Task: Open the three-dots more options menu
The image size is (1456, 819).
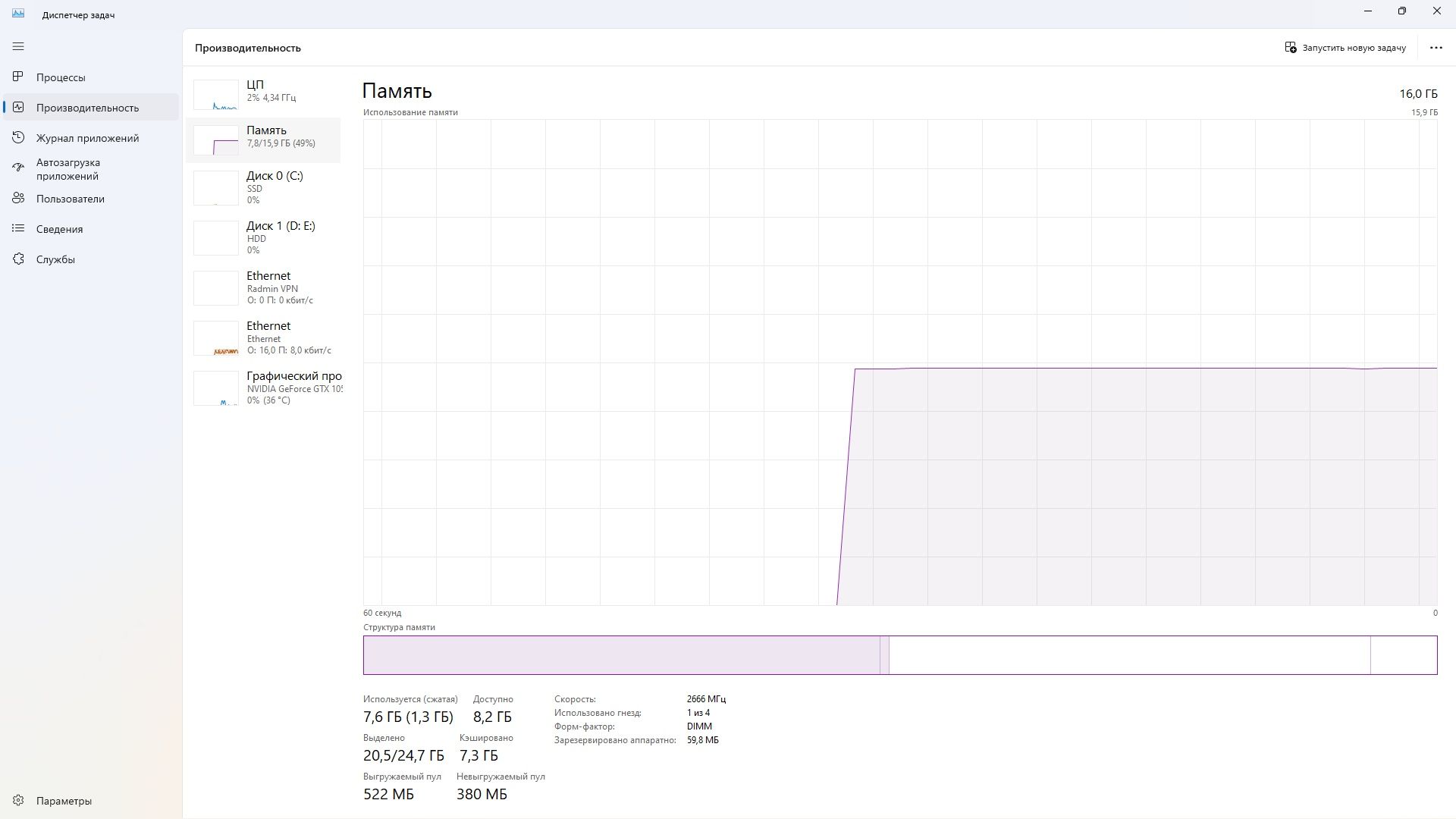Action: point(1436,47)
